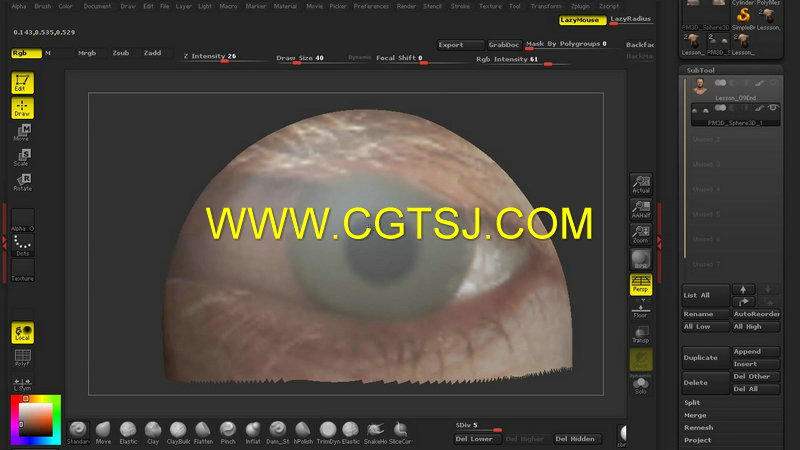Image resolution: width=800 pixels, height=450 pixels.
Task: Click the Del Lower button
Action: (477, 439)
